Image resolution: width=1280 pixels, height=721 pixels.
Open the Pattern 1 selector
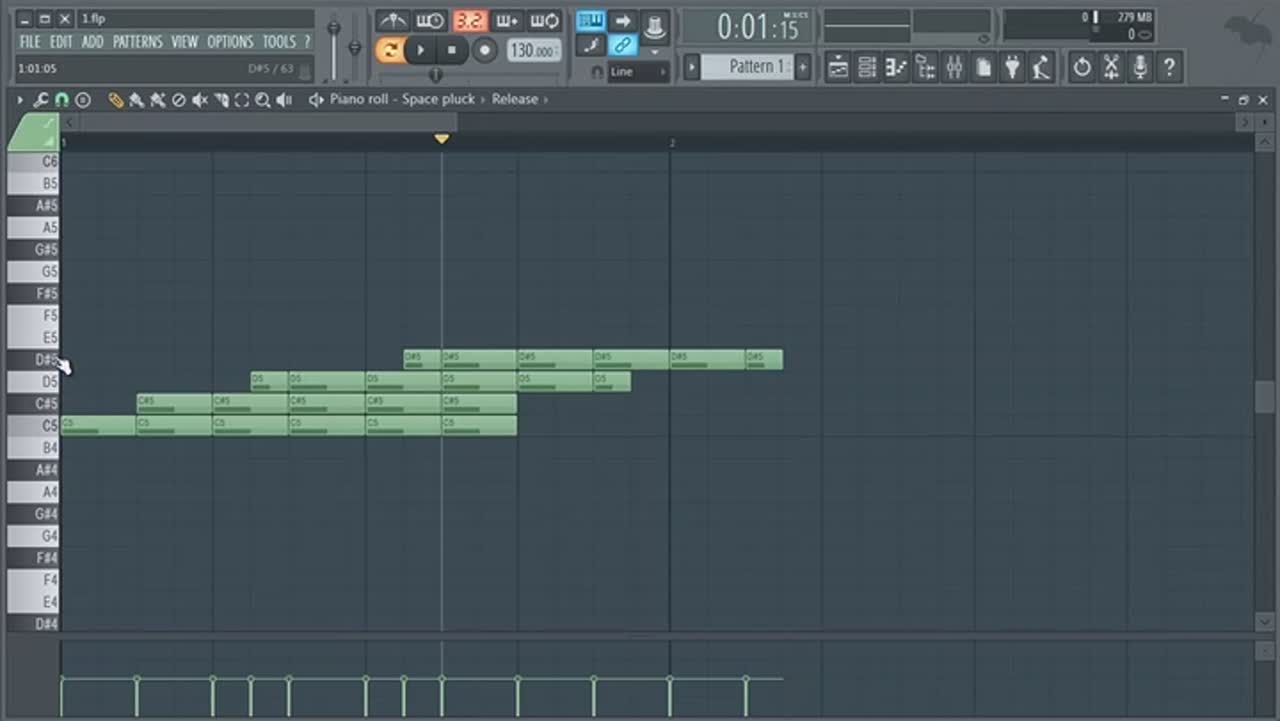pyautogui.click(x=747, y=67)
